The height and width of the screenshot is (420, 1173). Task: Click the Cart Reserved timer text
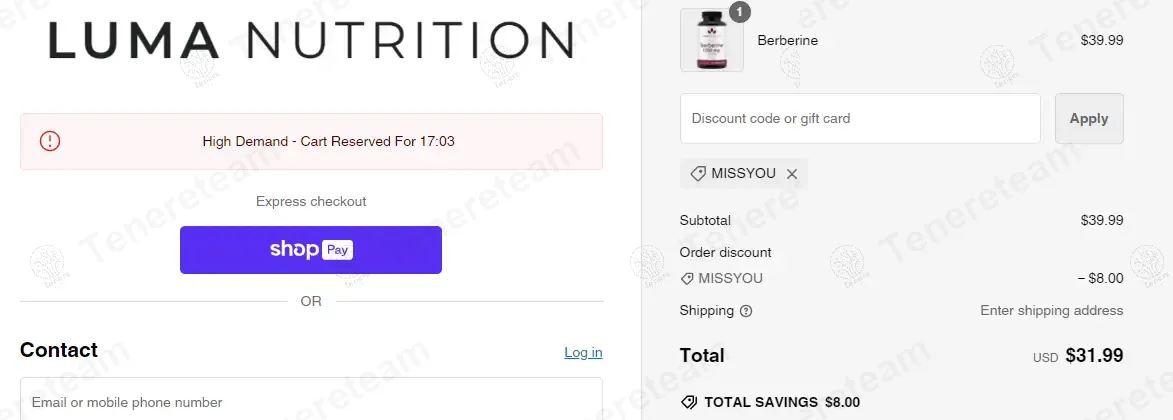328,141
